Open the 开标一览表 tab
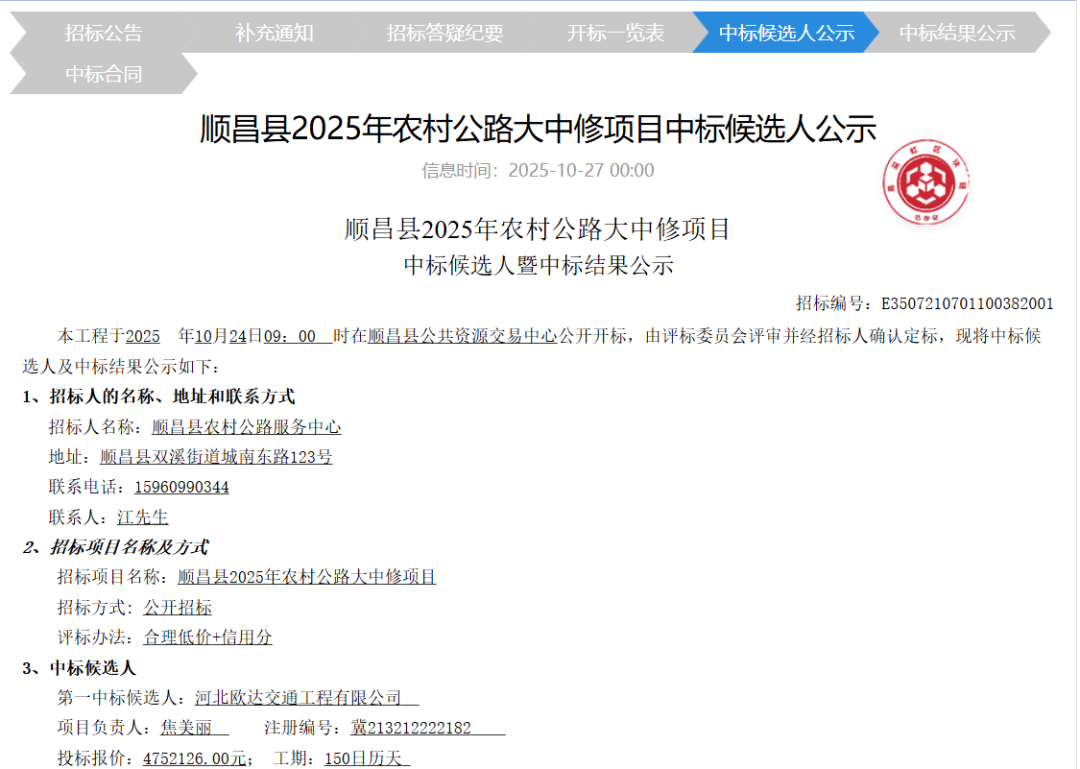Screen dimensions: 1080x769 coord(615,33)
